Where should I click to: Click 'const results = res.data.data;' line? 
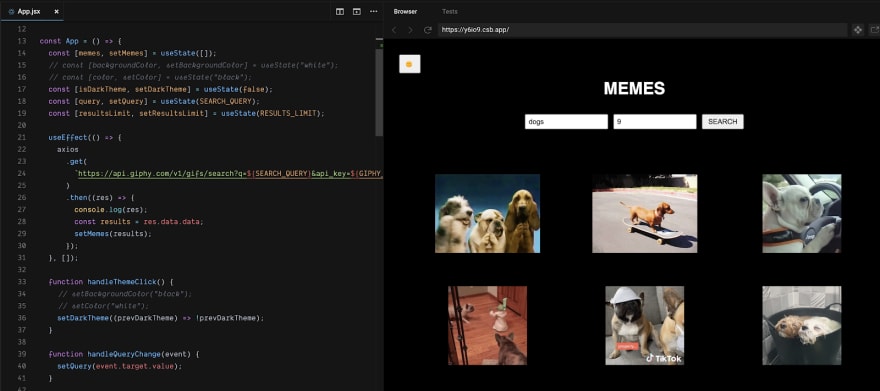point(139,222)
